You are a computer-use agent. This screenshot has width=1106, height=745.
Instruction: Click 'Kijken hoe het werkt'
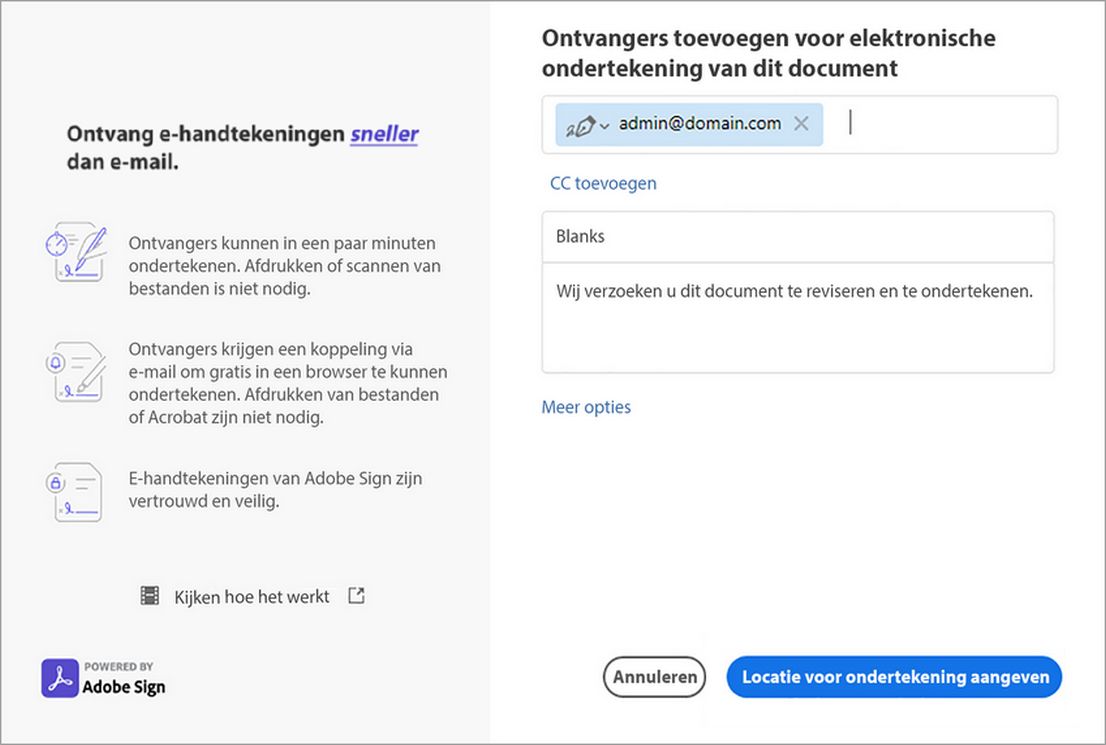[x=250, y=595]
